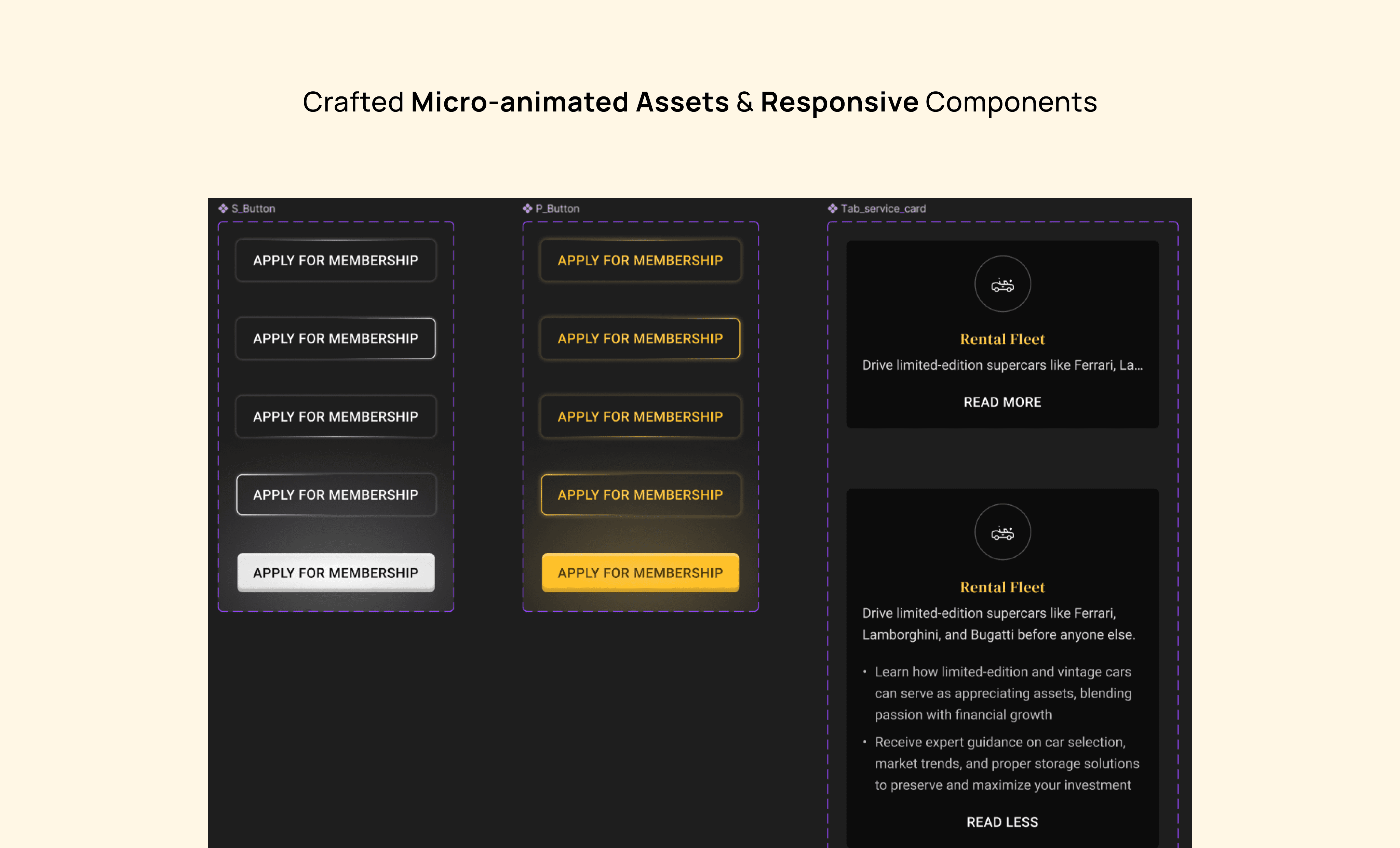Click the truncated Drive limited-edition supercars text
The height and width of the screenshot is (848, 1400).
coord(1002,365)
